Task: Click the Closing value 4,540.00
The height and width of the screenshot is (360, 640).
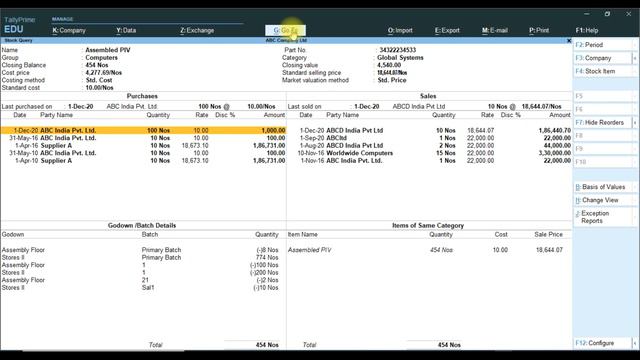Action: coord(389,65)
